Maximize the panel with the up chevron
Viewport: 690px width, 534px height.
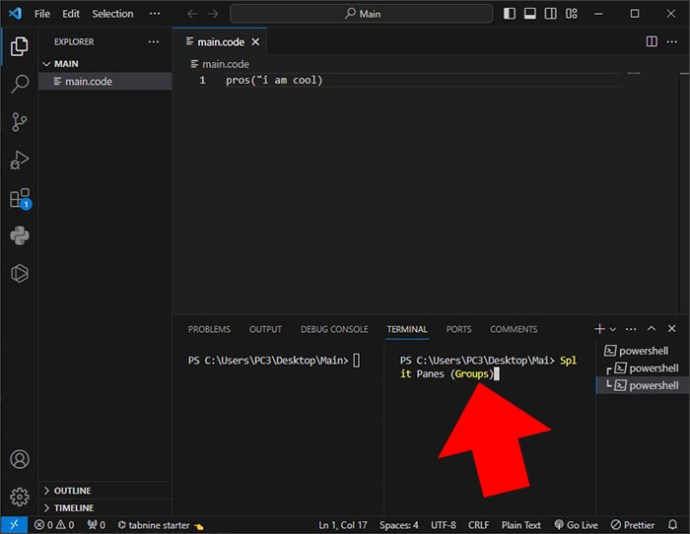(x=651, y=329)
